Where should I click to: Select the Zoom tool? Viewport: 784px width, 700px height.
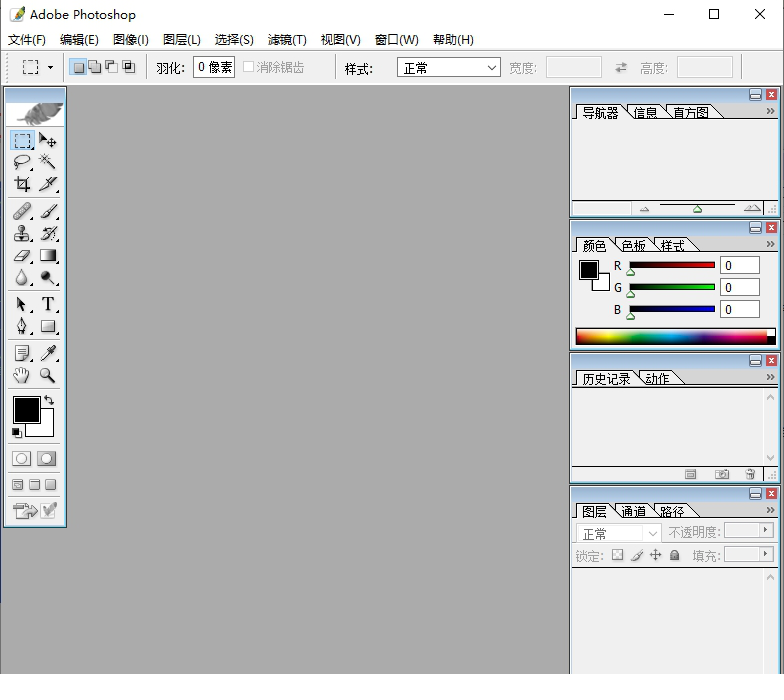[x=48, y=375]
